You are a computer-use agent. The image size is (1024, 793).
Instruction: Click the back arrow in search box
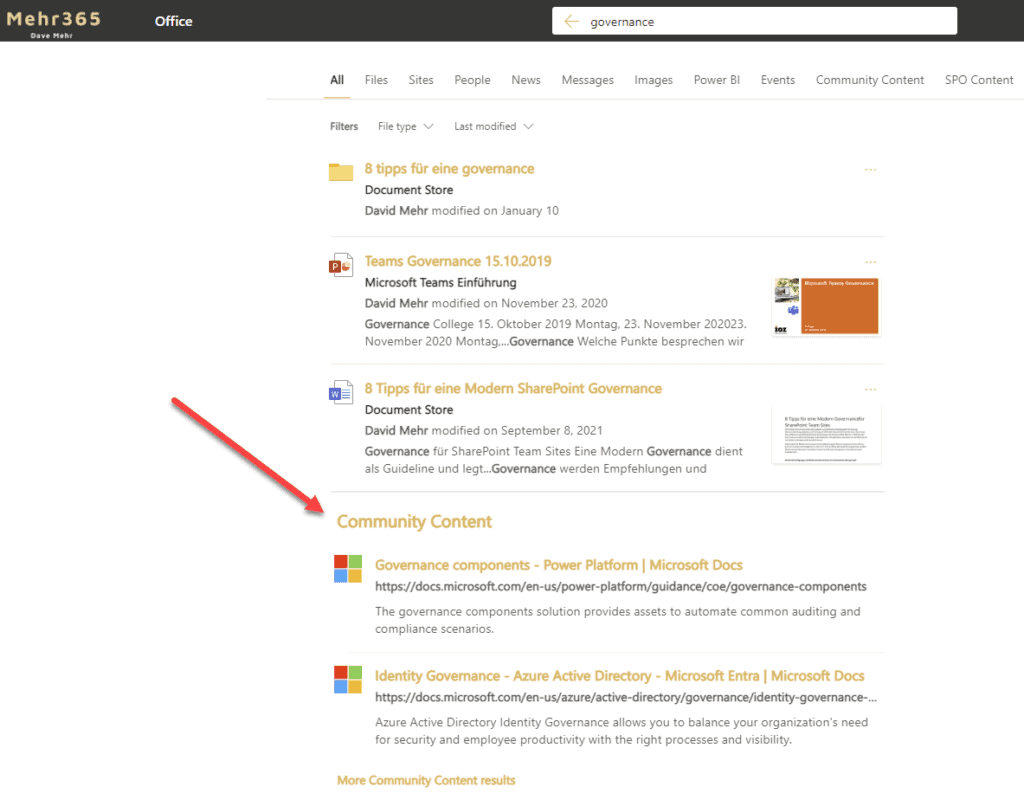pos(571,22)
